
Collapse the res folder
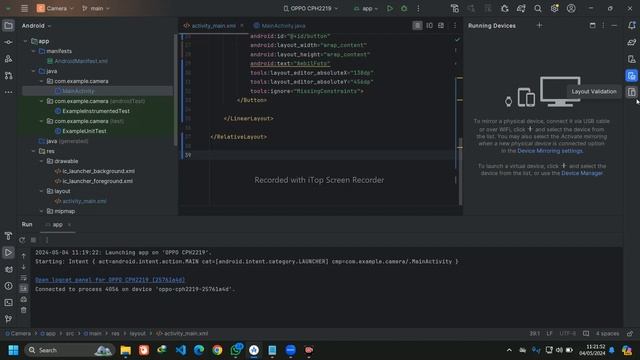coord(33,151)
